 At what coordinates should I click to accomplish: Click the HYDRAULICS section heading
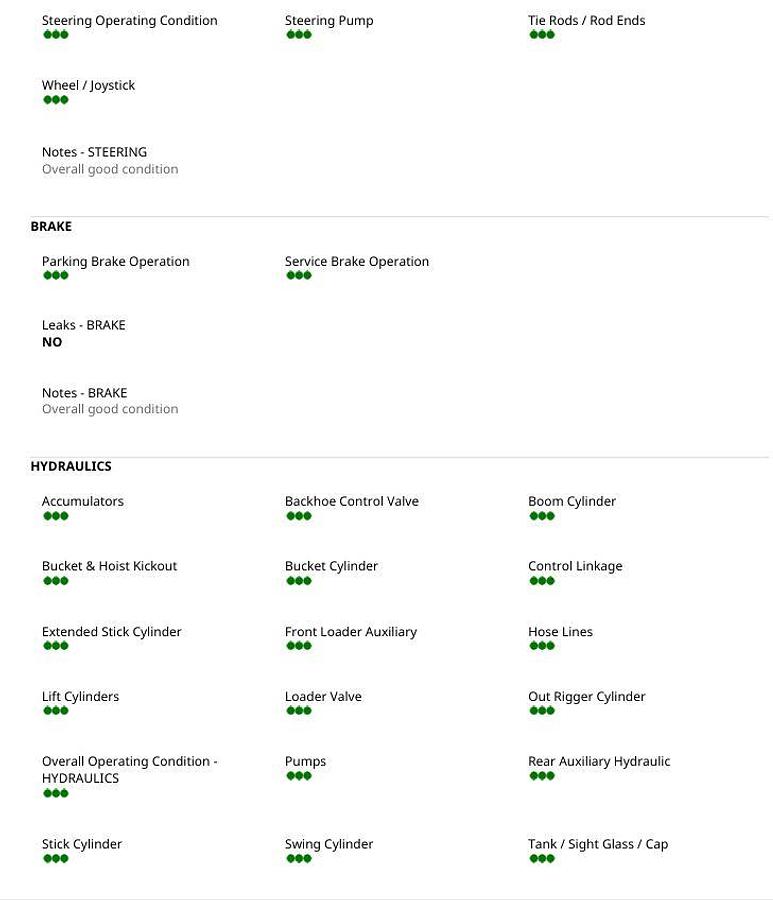tap(71, 466)
